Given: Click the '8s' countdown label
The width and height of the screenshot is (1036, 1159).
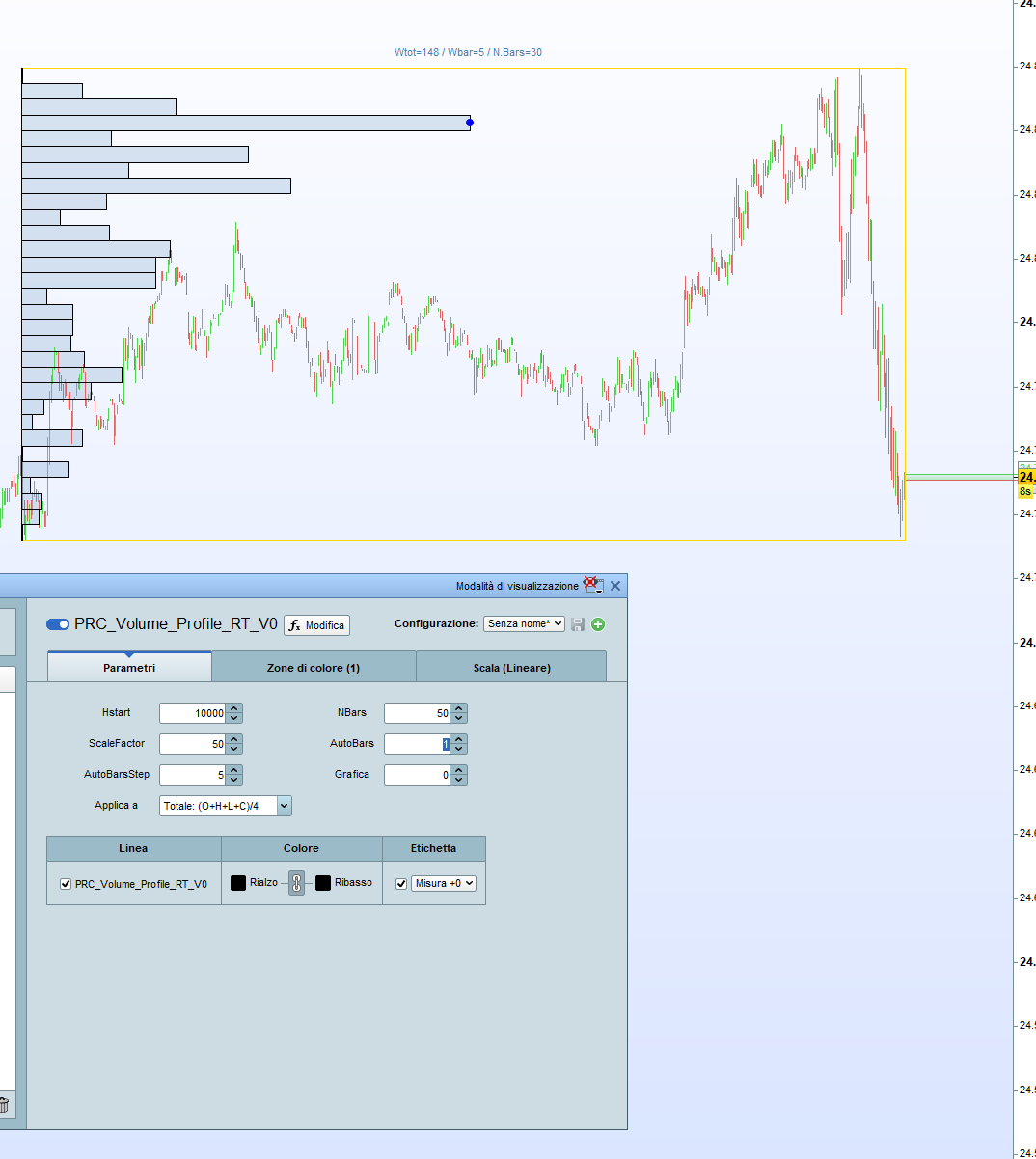Looking at the screenshot, I should [x=1025, y=491].
